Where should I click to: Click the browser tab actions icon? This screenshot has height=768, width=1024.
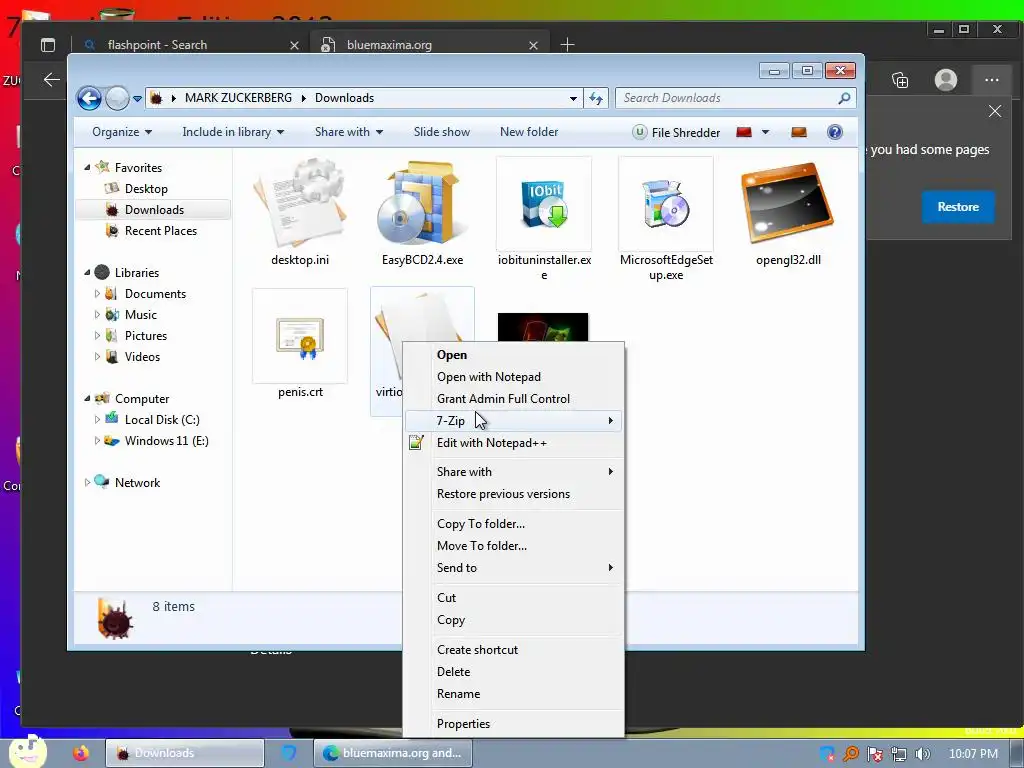pos(48,45)
